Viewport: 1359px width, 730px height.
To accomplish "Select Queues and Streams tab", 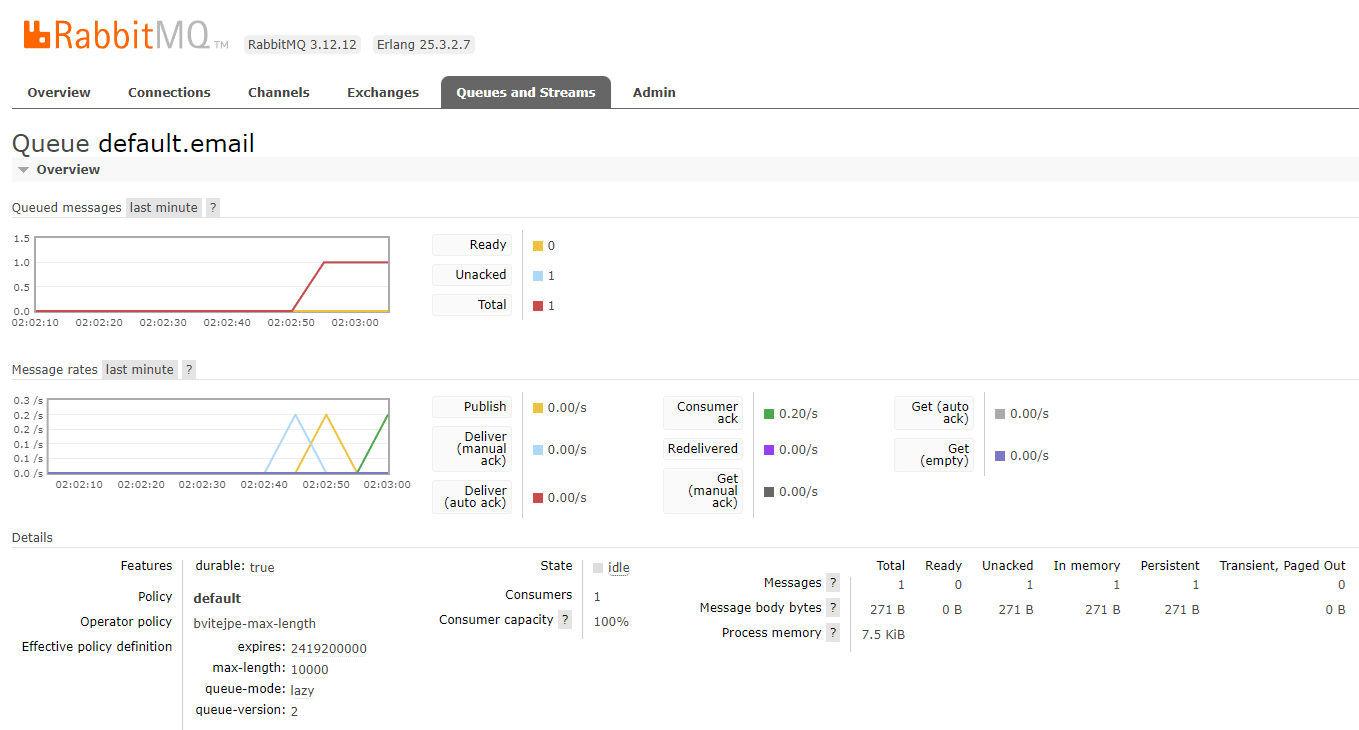I will click(526, 92).
